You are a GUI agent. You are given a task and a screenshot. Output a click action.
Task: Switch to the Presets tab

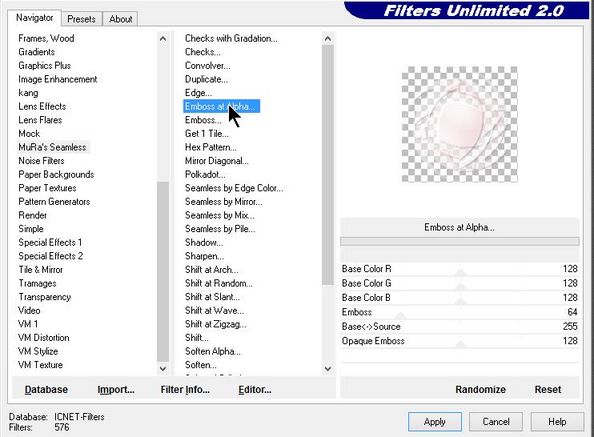pos(81,19)
